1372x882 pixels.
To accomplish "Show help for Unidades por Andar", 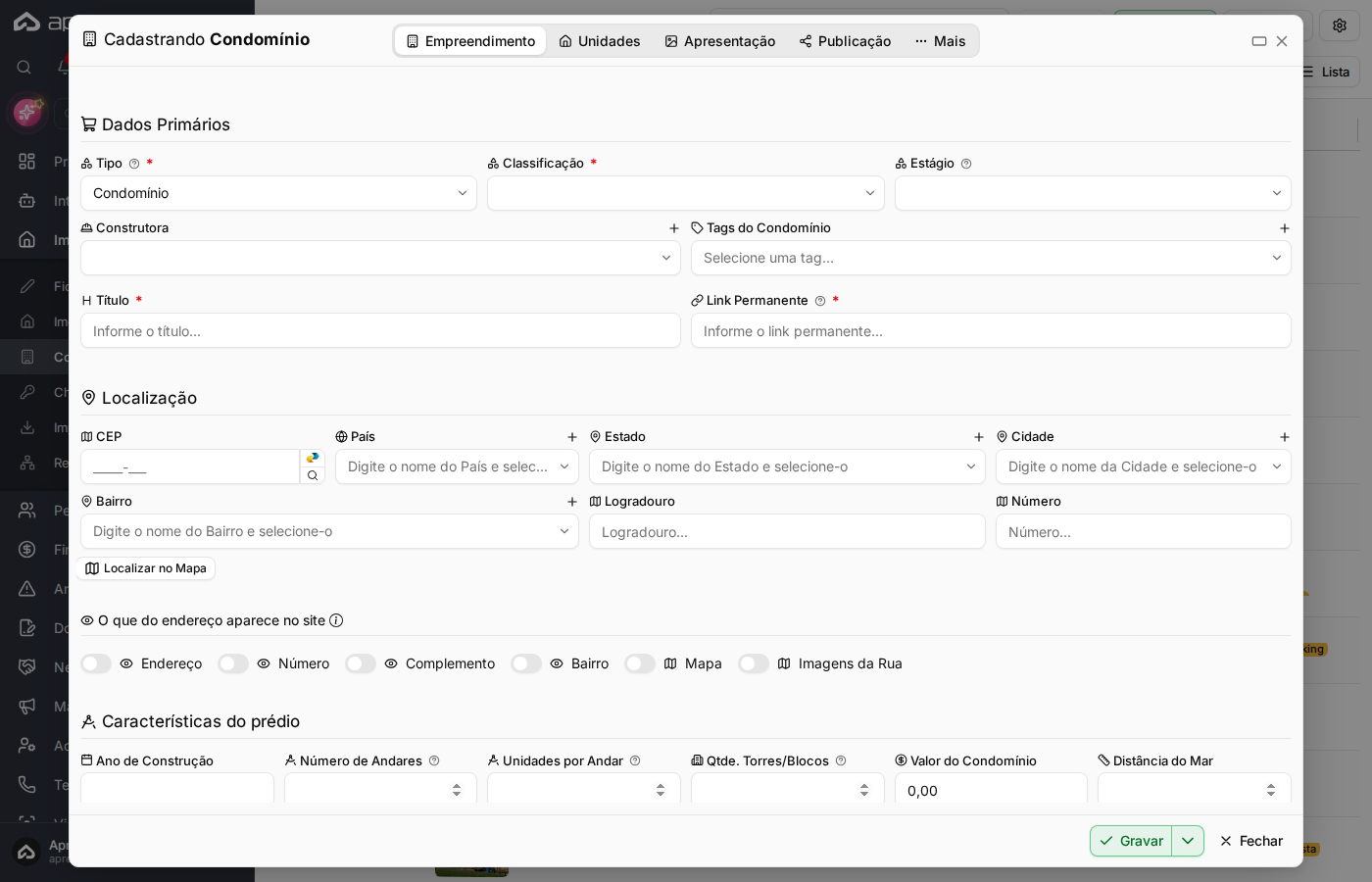I will [x=635, y=760].
